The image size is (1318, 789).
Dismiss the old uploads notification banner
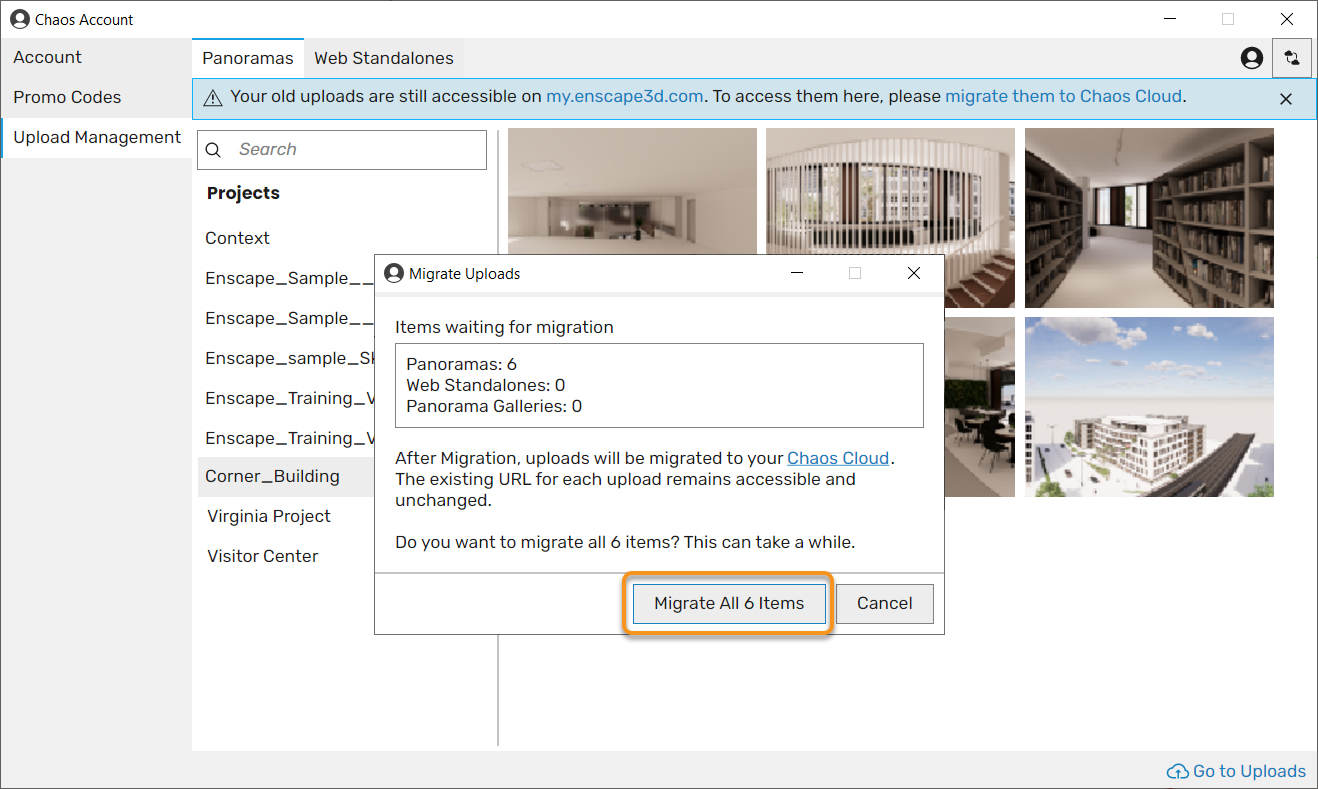coord(1286,98)
